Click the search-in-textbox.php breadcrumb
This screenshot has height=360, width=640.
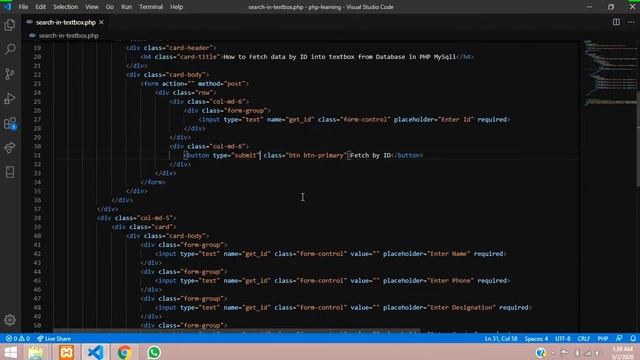(68, 36)
